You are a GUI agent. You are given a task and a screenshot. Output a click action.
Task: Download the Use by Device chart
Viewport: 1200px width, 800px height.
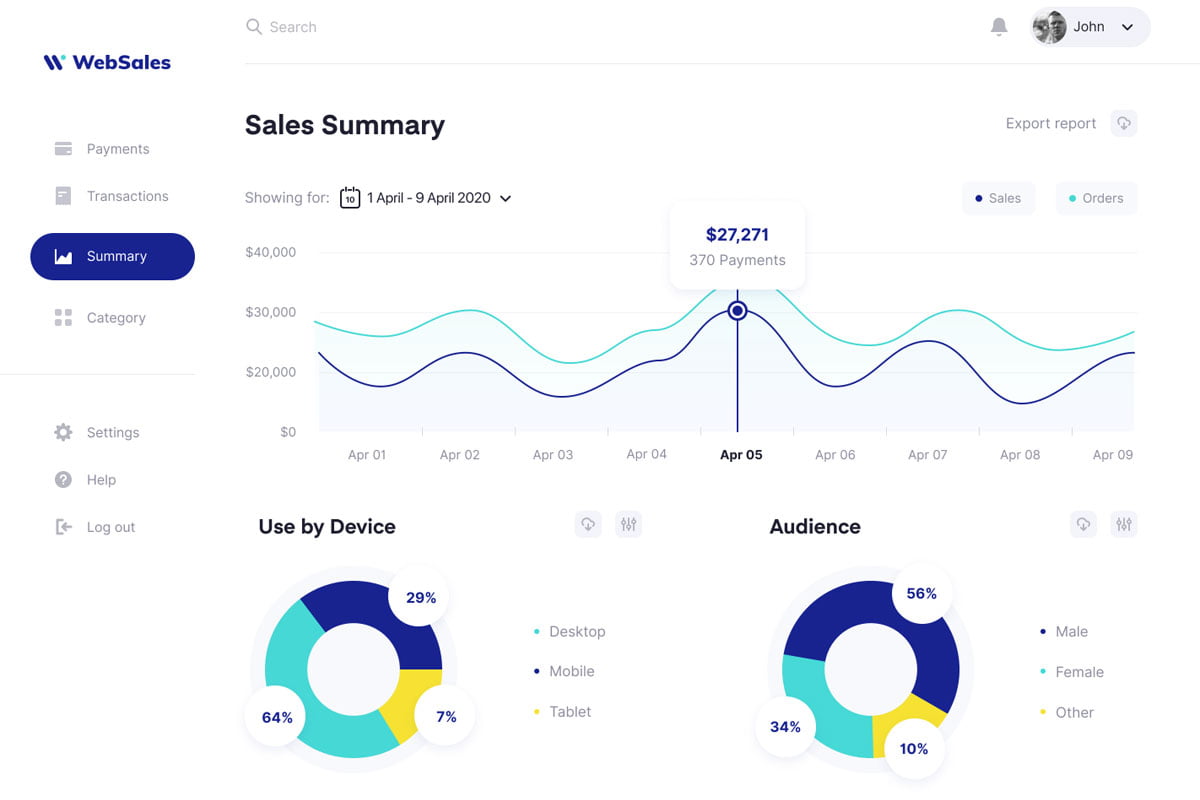(588, 524)
